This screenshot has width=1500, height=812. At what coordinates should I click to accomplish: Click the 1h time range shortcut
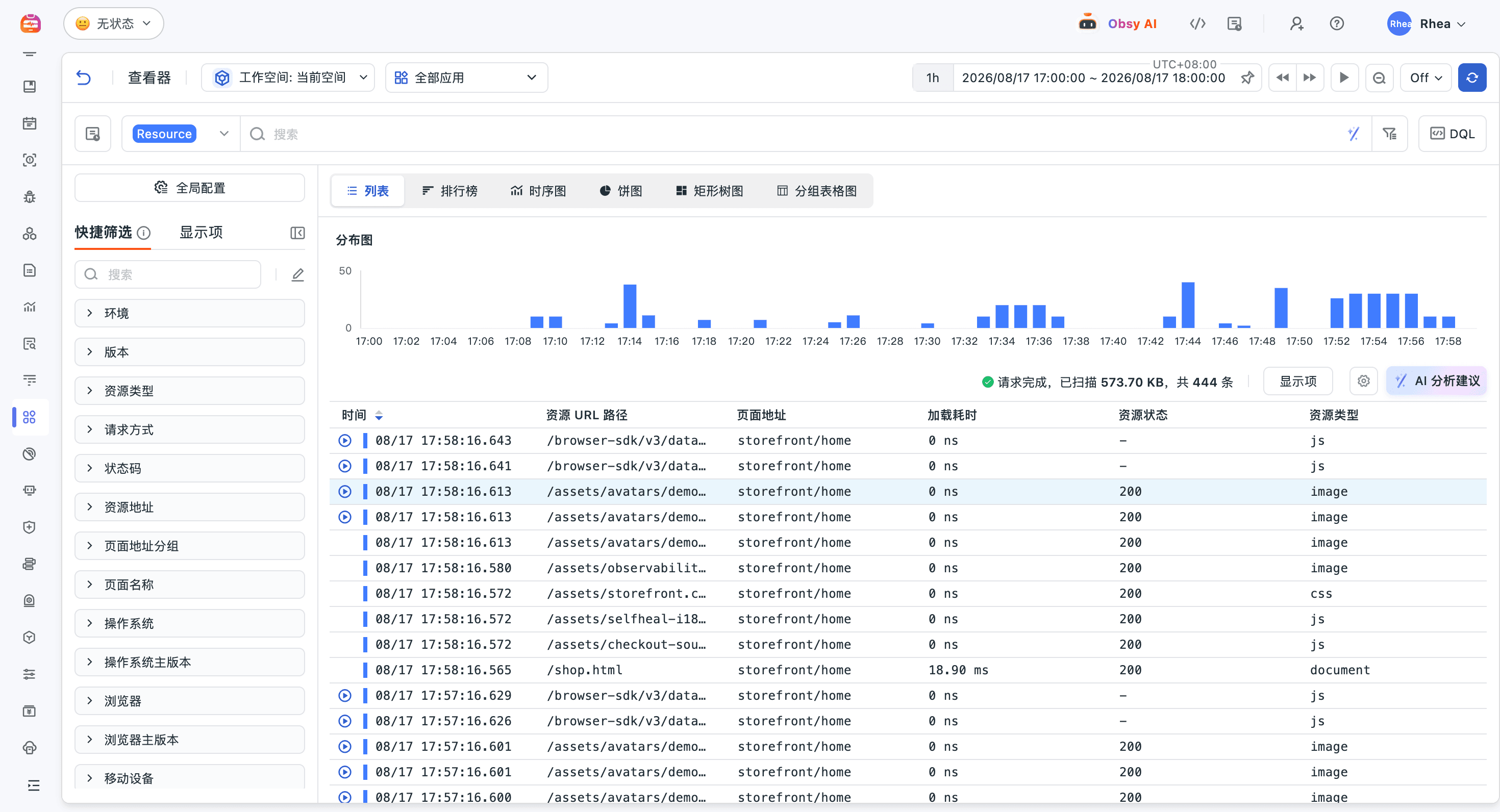933,78
